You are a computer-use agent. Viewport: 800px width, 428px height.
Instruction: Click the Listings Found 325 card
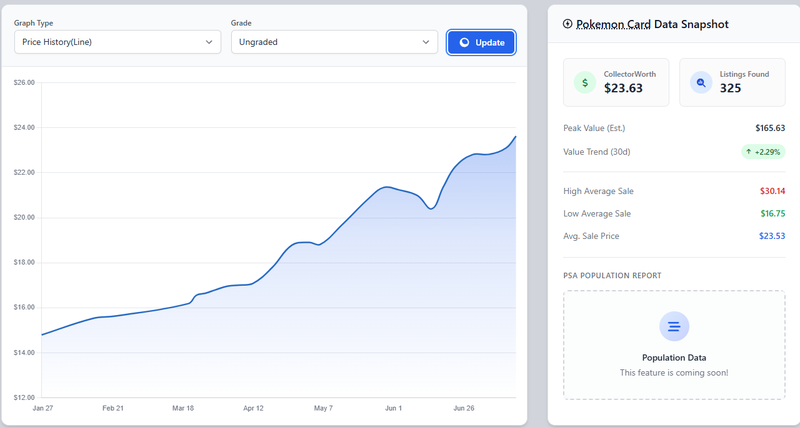pos(732,83)
